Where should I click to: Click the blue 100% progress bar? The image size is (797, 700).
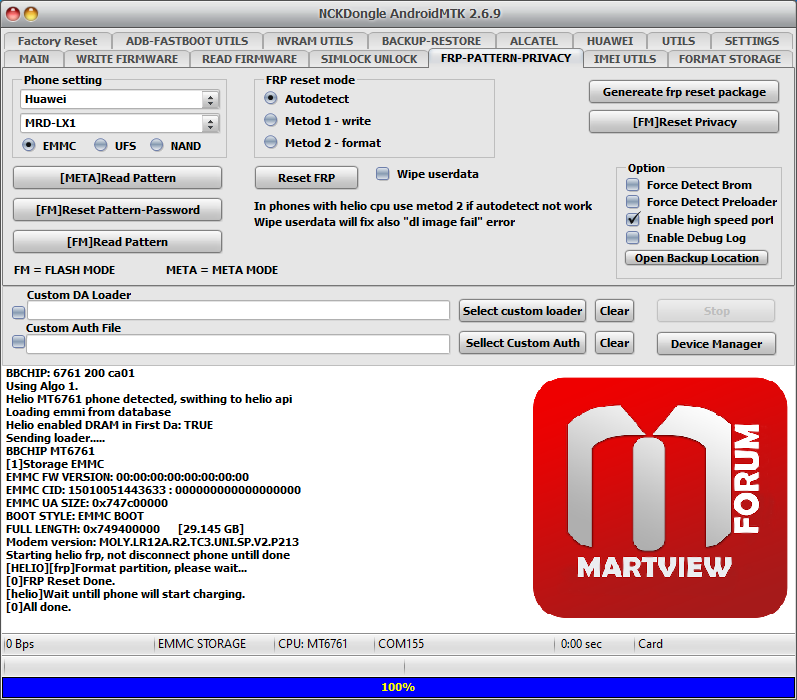point(398,687)
